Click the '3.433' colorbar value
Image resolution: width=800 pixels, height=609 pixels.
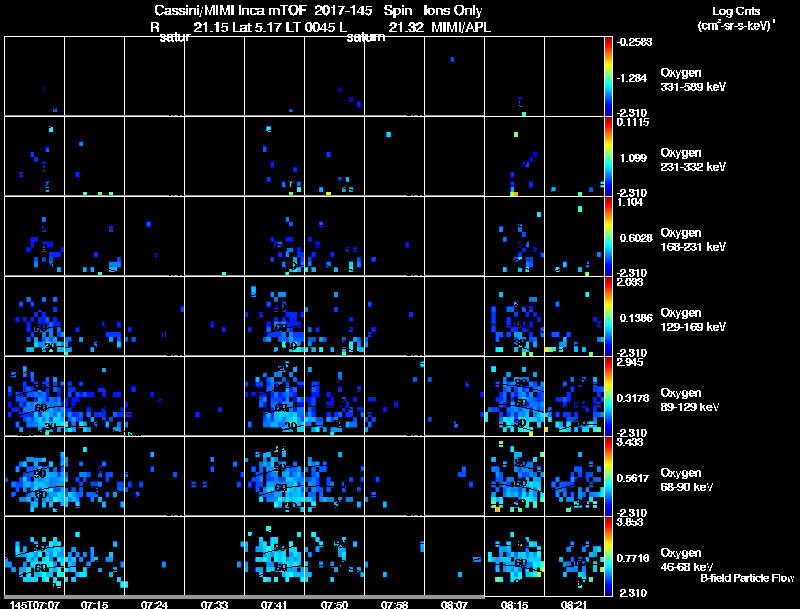coord(630,442)
